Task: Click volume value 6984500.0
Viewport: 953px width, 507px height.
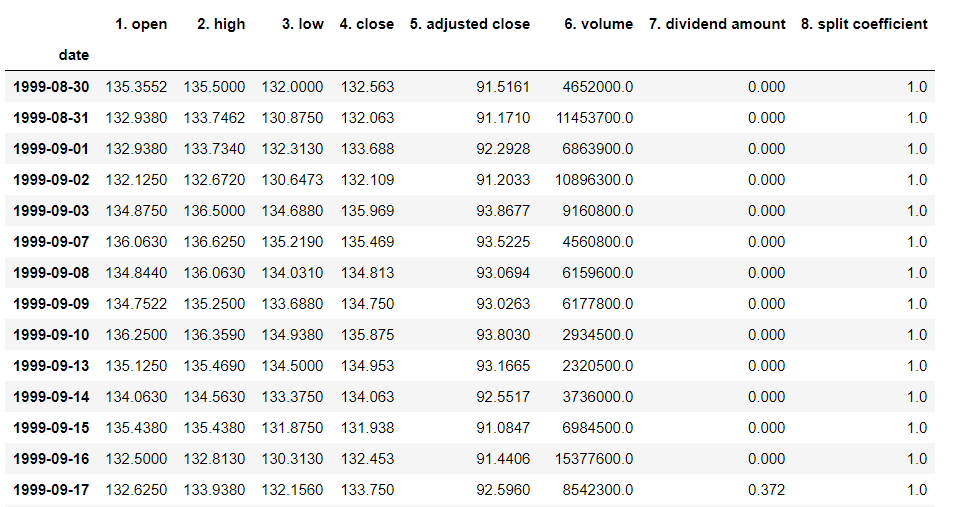Action: tap(598, 428)
